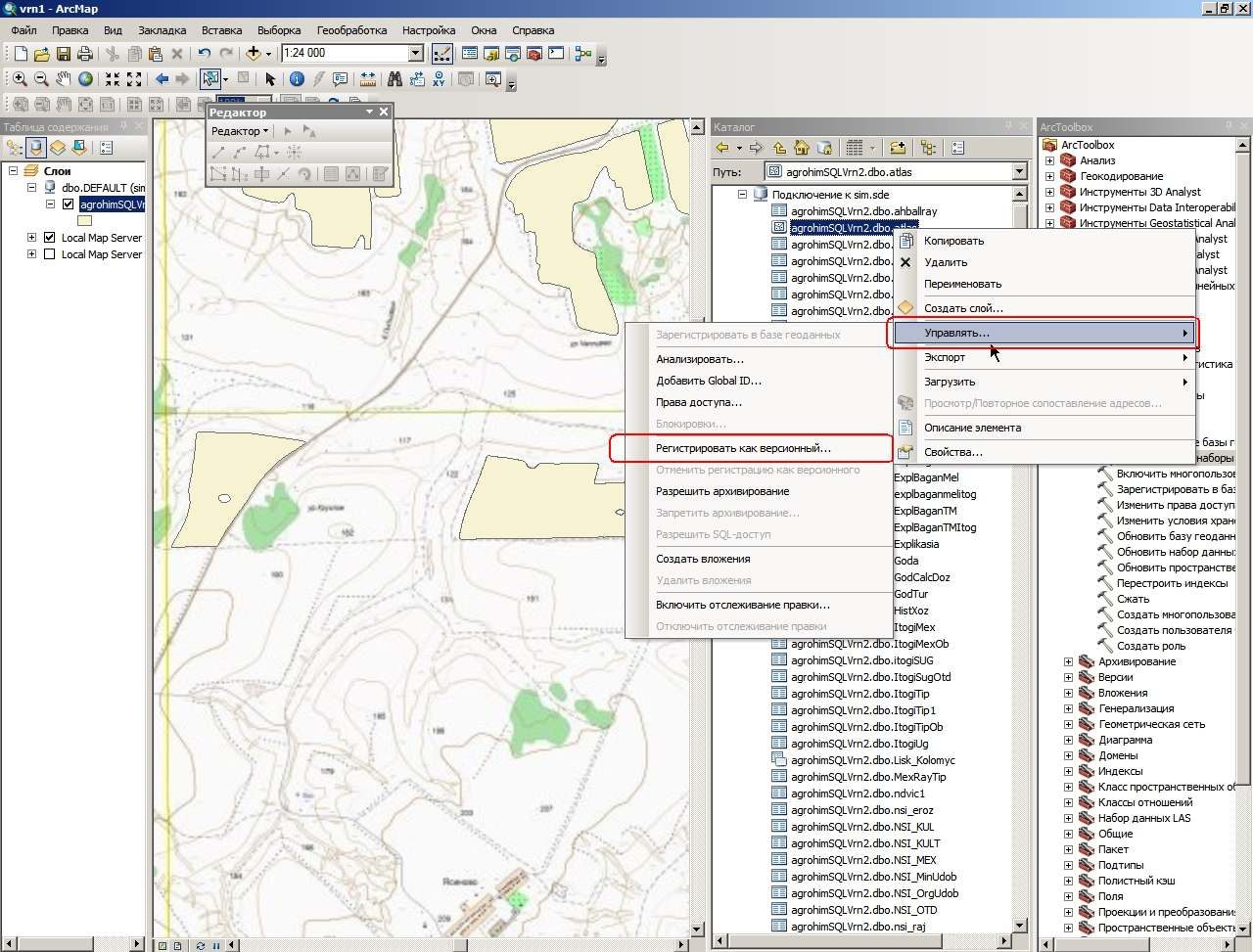Open the Создать роль tool
The width and height of the screenshot is (1253, 952).
click(1151, 646)
